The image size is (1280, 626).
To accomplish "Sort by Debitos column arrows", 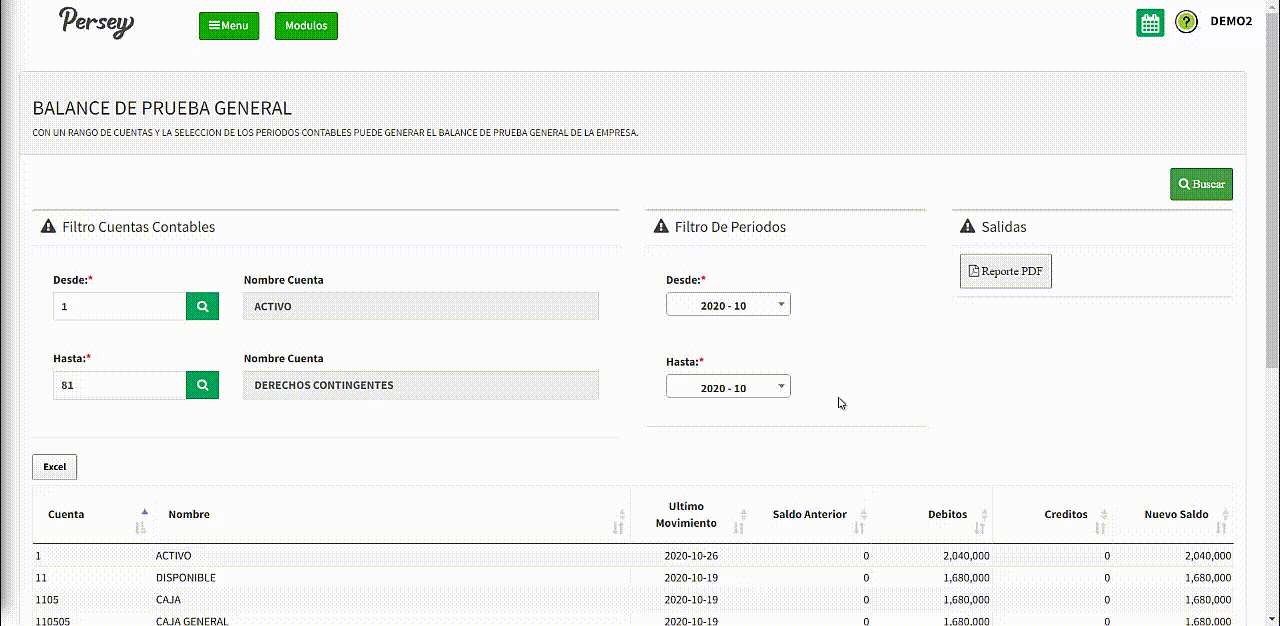I will click(x=981, y=521).
